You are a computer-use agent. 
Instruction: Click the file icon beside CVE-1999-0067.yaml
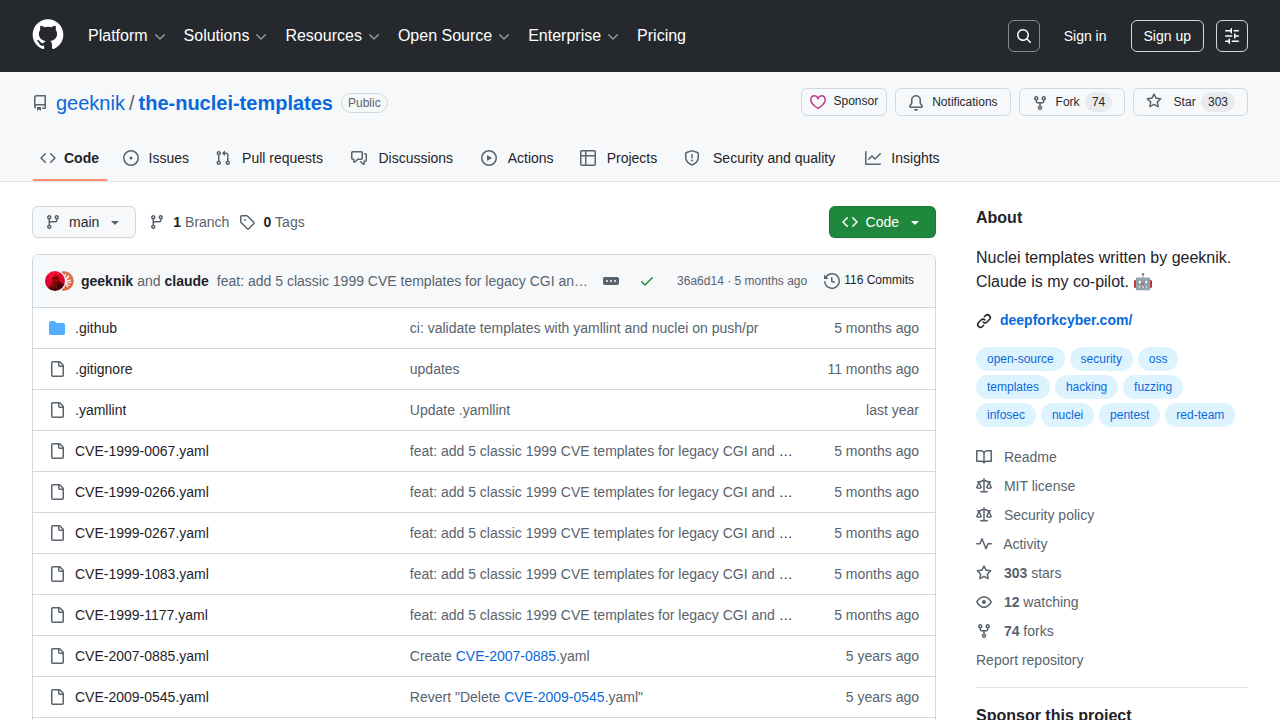point(57,451)
